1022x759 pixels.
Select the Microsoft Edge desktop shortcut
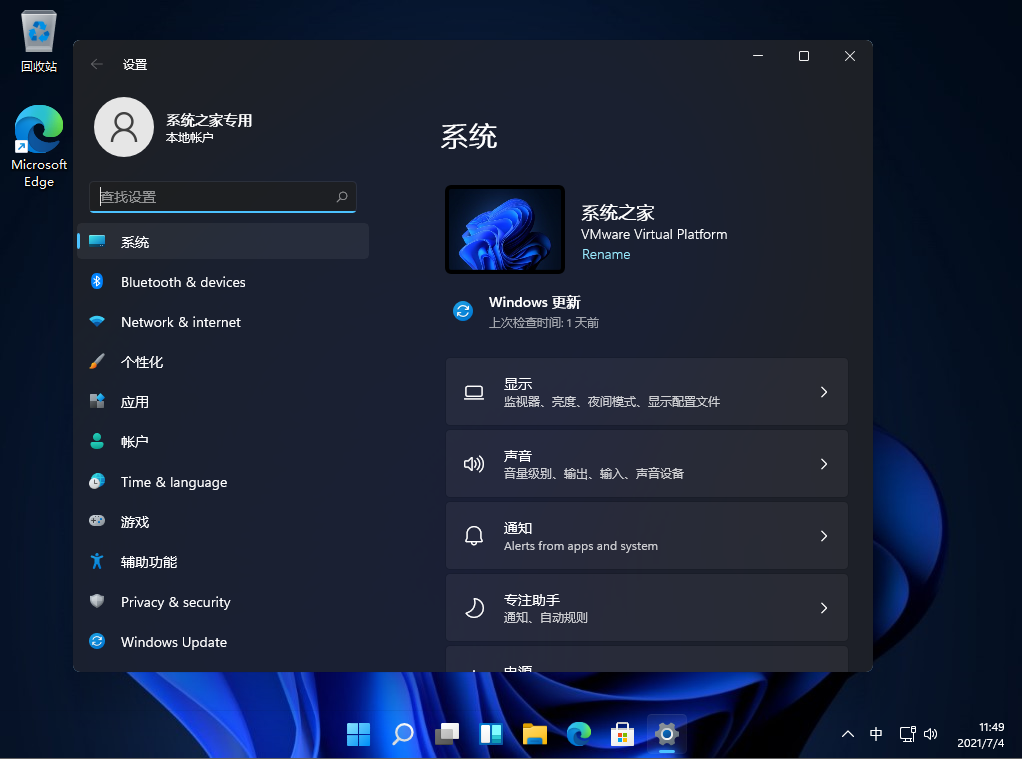pos(39,147)
